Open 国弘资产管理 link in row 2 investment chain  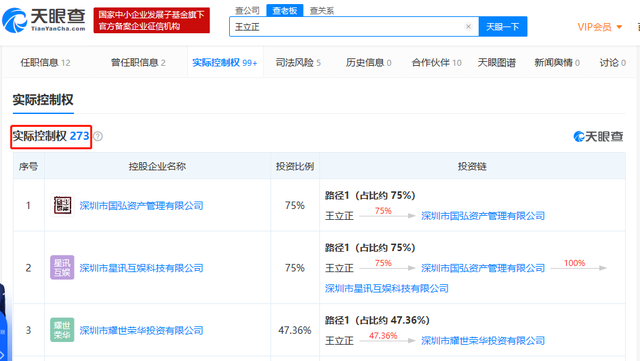point(483,268)
